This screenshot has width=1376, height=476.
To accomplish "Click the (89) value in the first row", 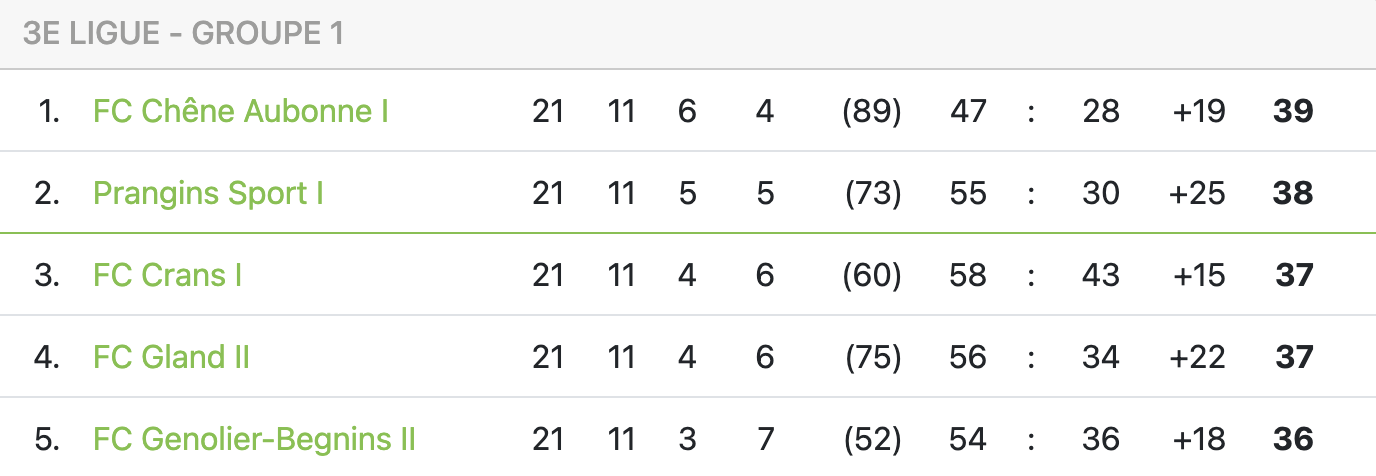I will point(872,111).
